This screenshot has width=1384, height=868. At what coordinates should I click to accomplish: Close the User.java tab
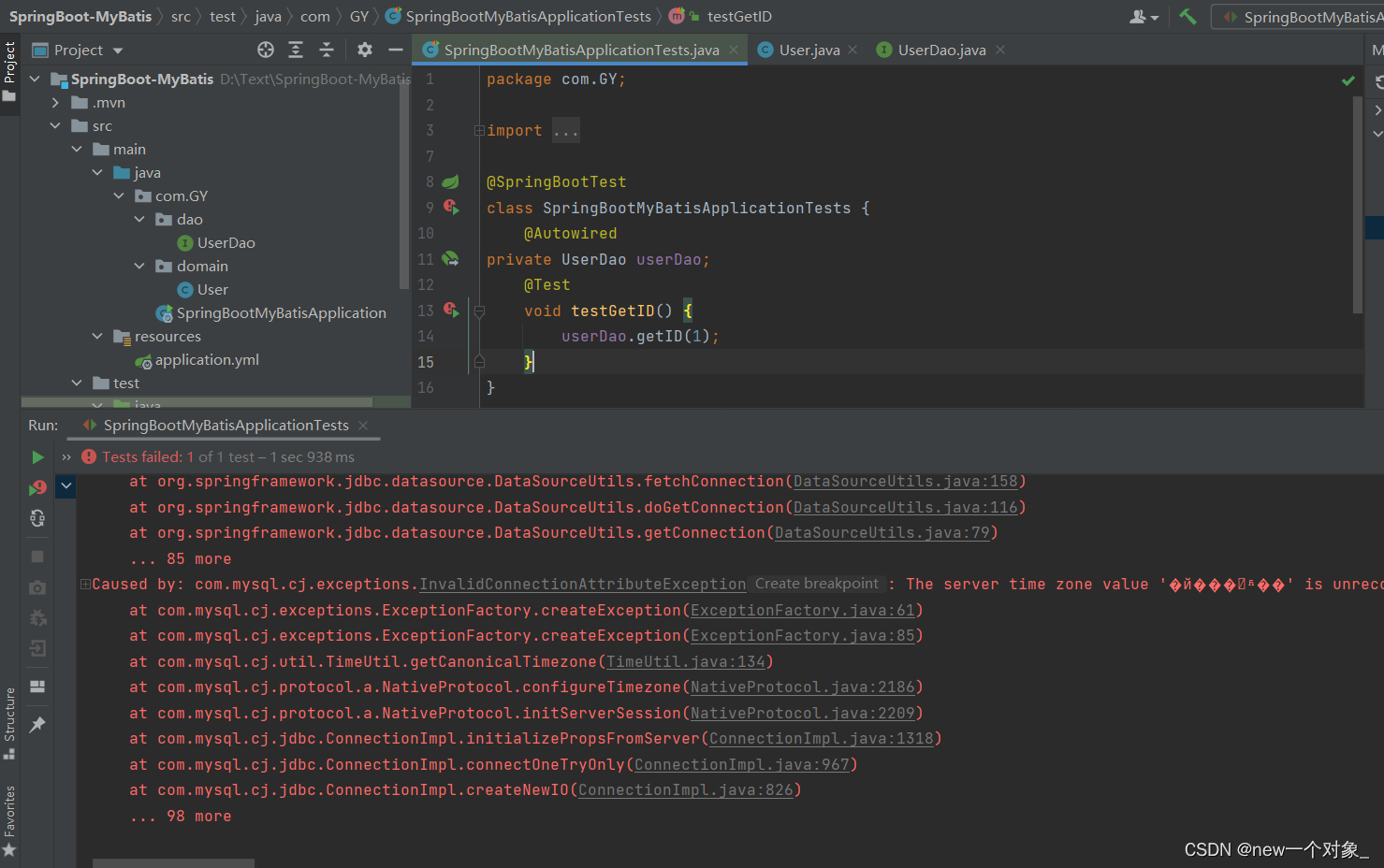852,50
